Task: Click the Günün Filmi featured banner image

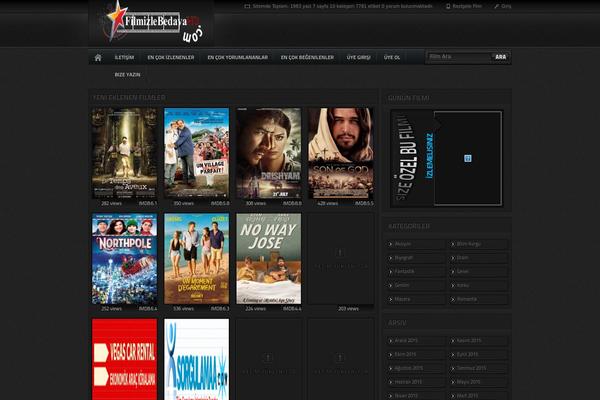Action: pos(447,158)
